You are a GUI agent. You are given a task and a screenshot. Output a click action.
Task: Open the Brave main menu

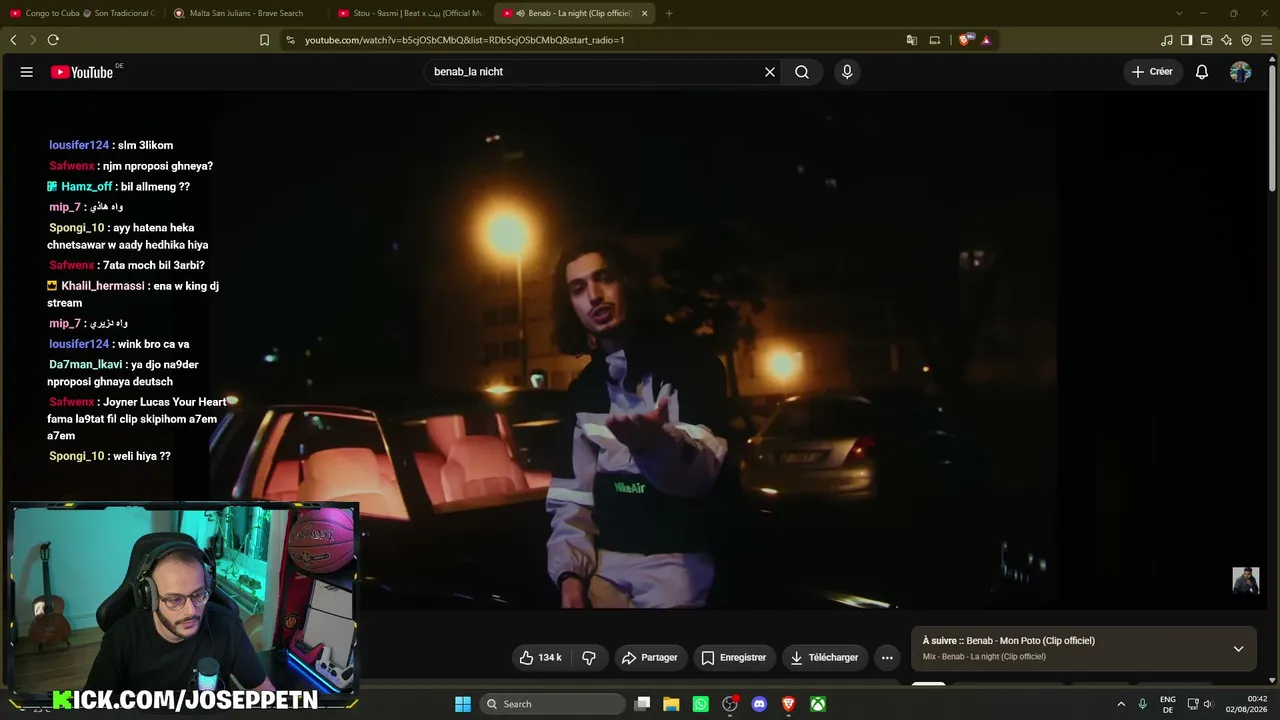pyautogui.click(x=1267, y=40)
